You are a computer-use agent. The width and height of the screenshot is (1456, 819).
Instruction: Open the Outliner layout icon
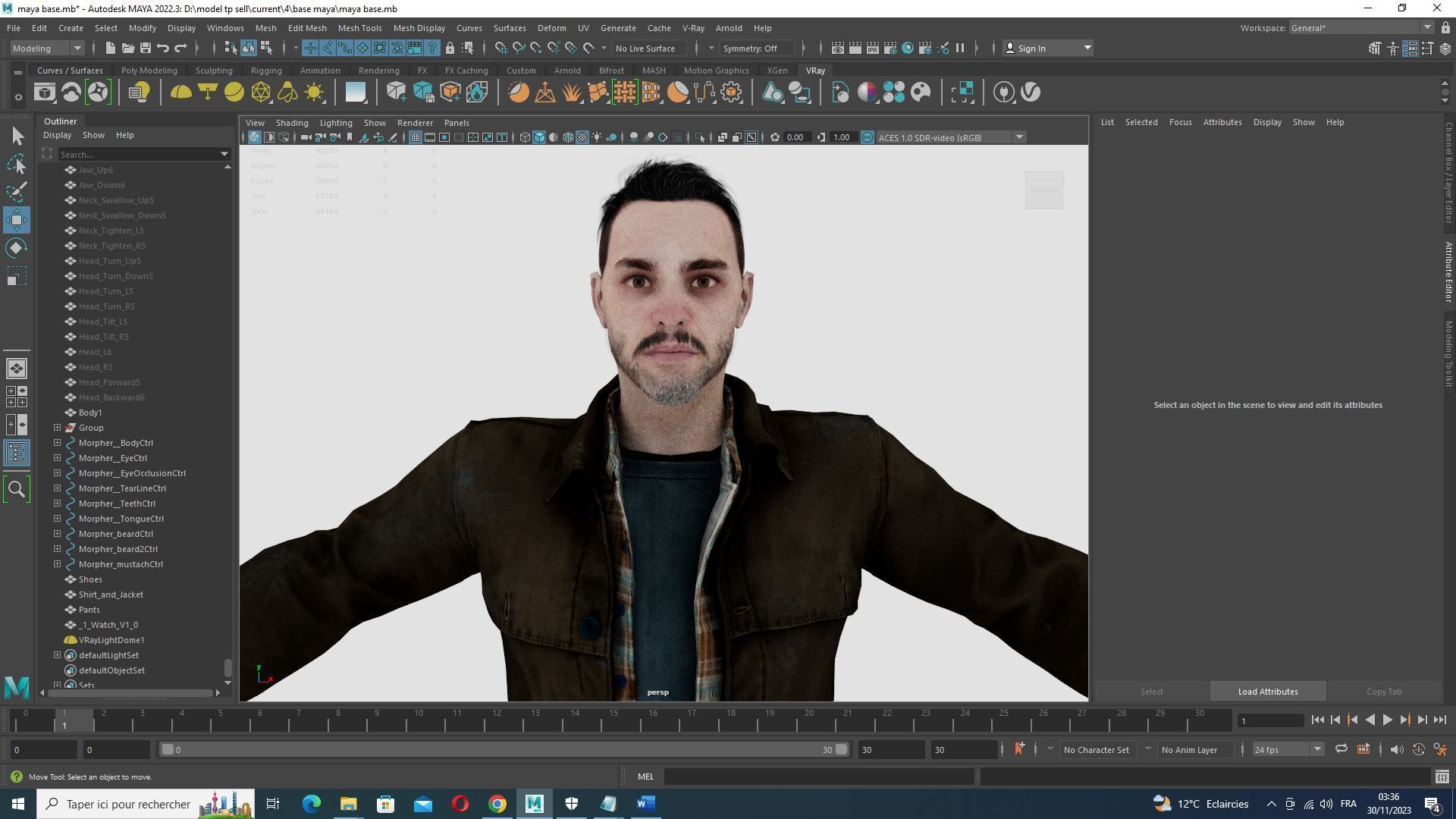pos(17,453)
